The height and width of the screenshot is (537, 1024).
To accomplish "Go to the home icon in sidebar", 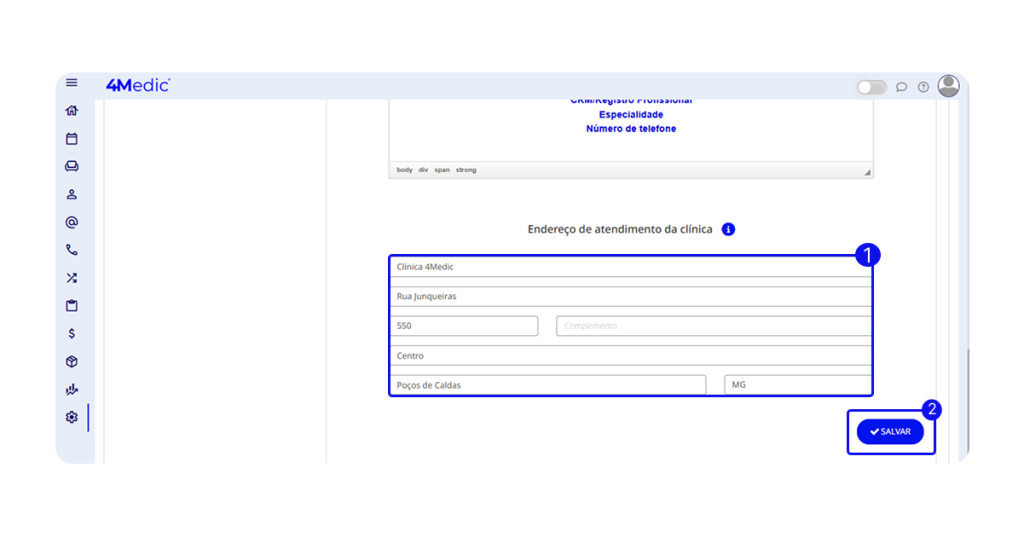I will click(x=71, y=111).
